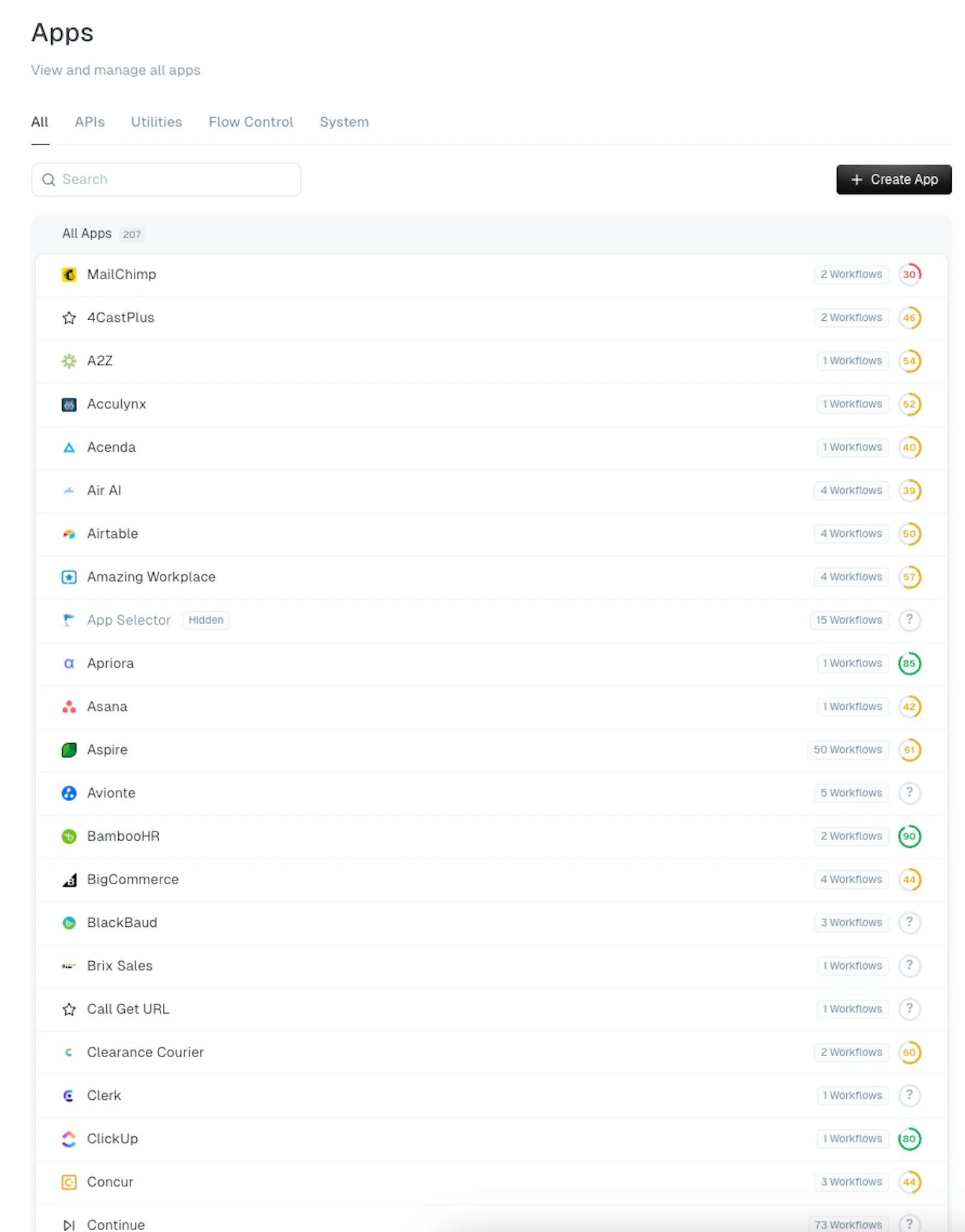
Task: Click the All Apps 207 count badge
Action: point(132,234)
